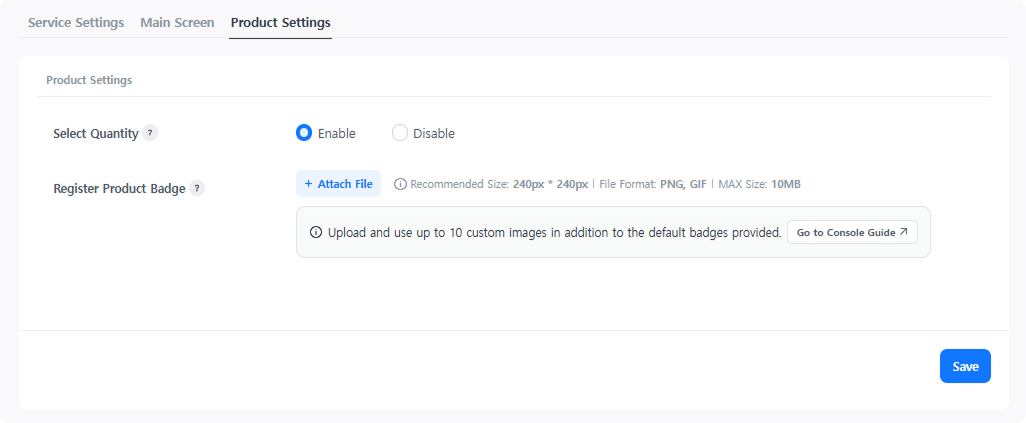Open the Main Screen tab

tap(177, 22)
